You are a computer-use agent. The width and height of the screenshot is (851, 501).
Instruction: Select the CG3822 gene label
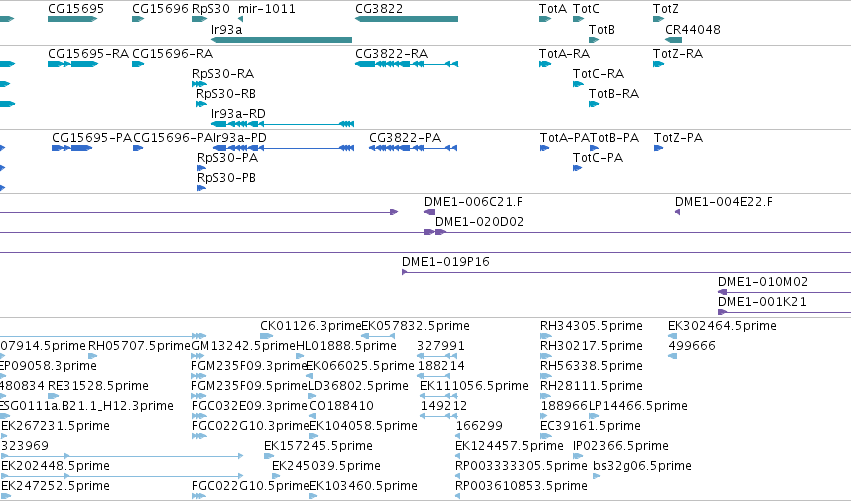pyautogui.click(x=379, y=9)
